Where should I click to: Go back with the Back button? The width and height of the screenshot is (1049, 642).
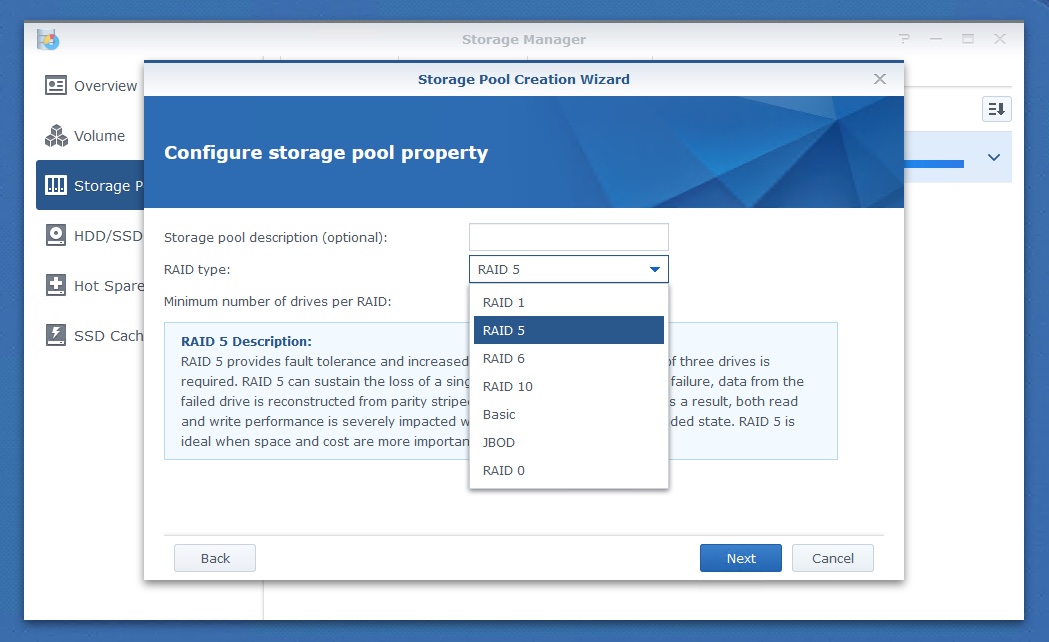coord(215,558)
